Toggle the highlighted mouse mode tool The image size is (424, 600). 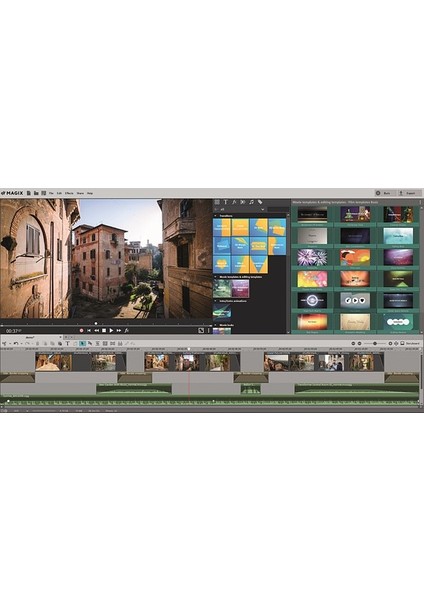[x=82, y=344]
